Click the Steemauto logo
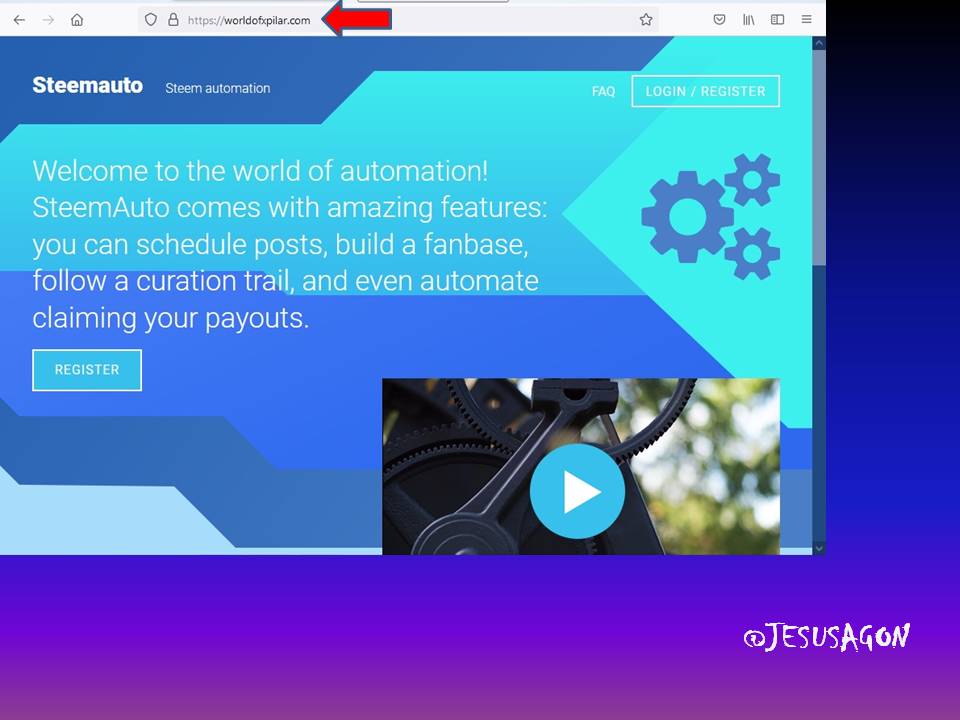 tap(88, 85)
